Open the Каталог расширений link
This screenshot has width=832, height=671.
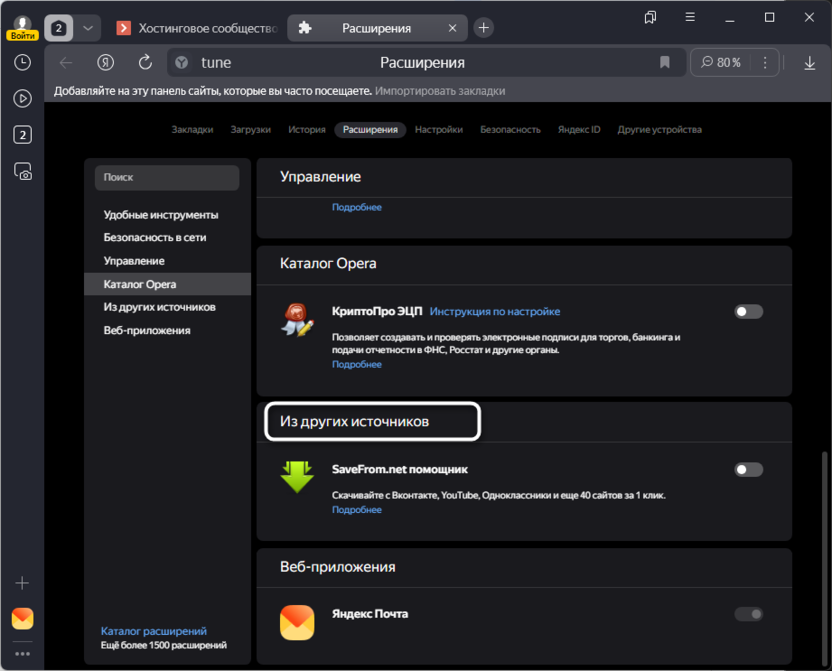[x=154, y=631]
